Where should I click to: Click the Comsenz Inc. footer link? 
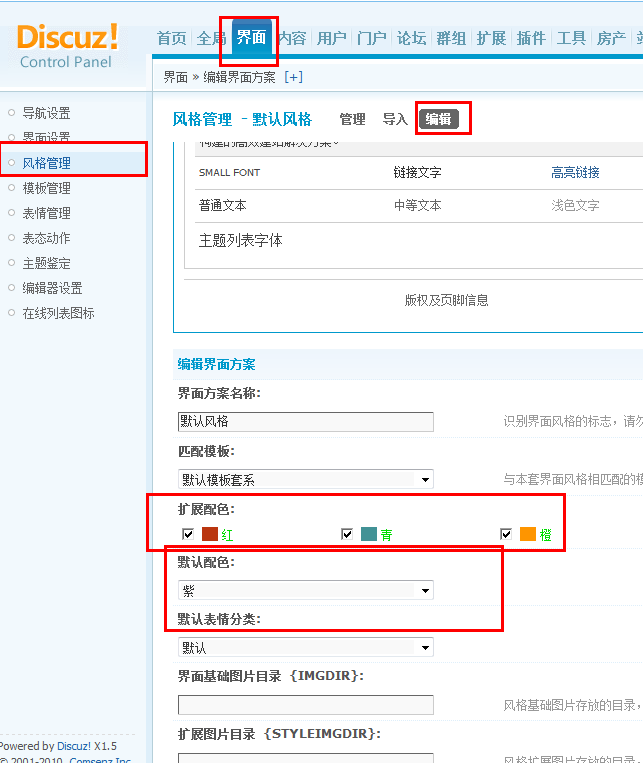100,760
